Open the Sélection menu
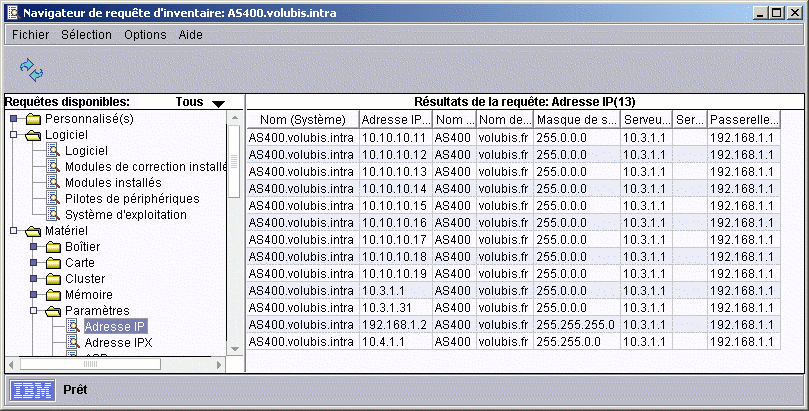The height and width of the screenshot is (411, 809). (86, 35)
